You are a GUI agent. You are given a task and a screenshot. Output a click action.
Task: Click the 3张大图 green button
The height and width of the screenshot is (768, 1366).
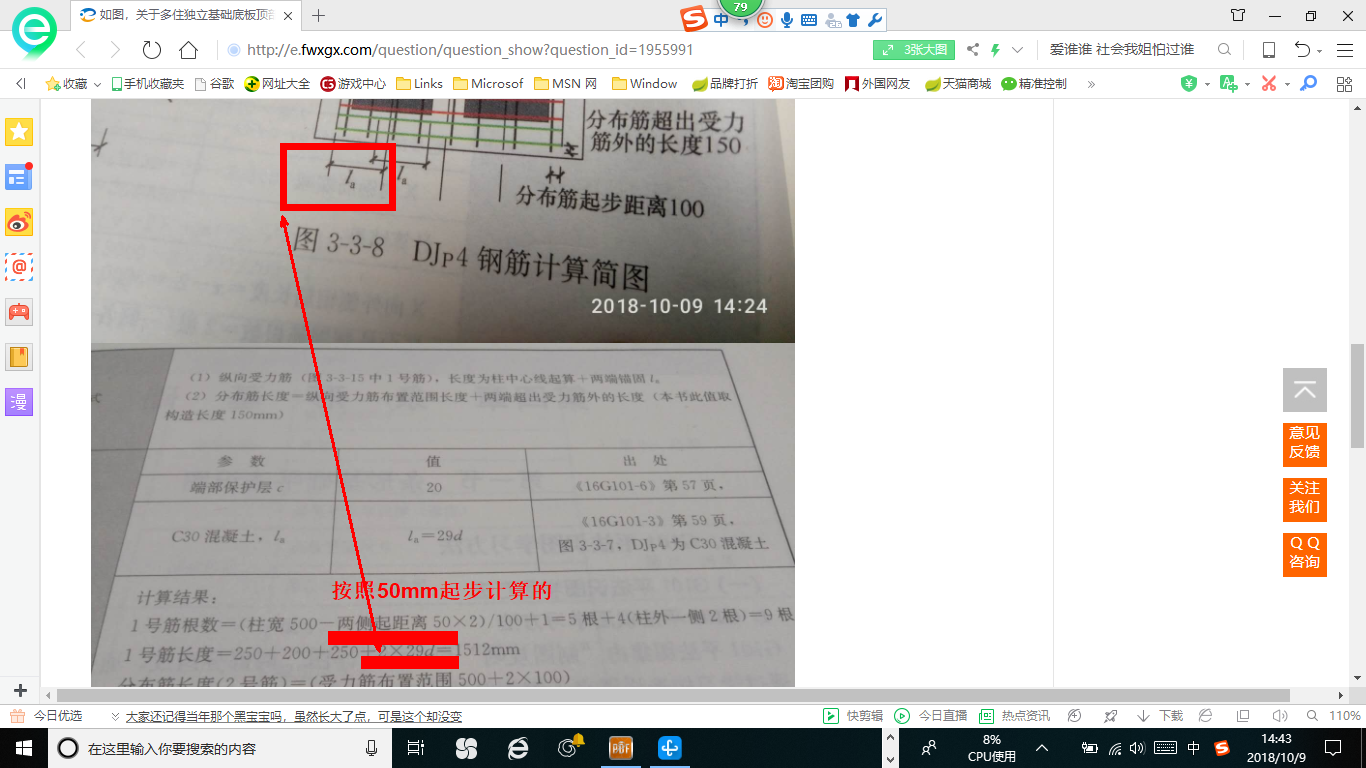pyautogui.click(x=914, y=50)
